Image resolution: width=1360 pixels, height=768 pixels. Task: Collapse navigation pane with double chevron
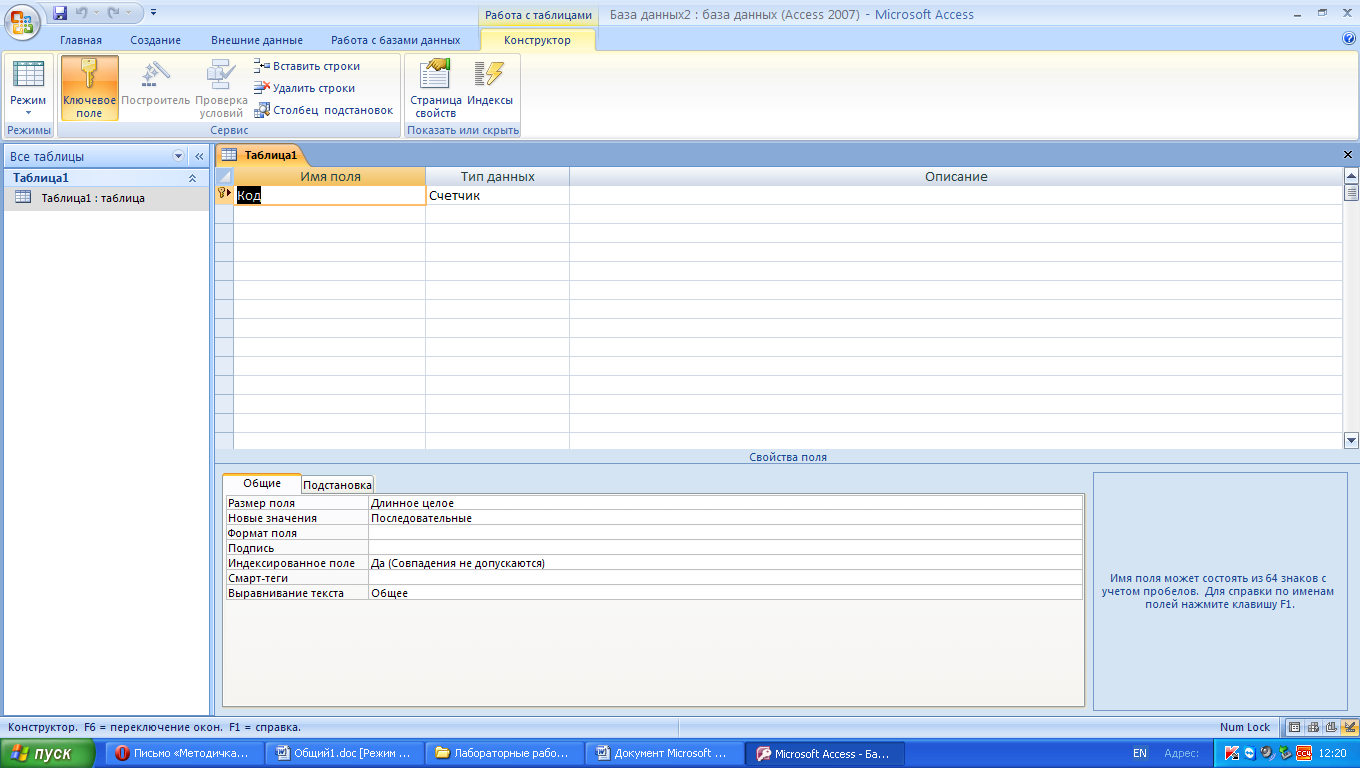point(198,156)
